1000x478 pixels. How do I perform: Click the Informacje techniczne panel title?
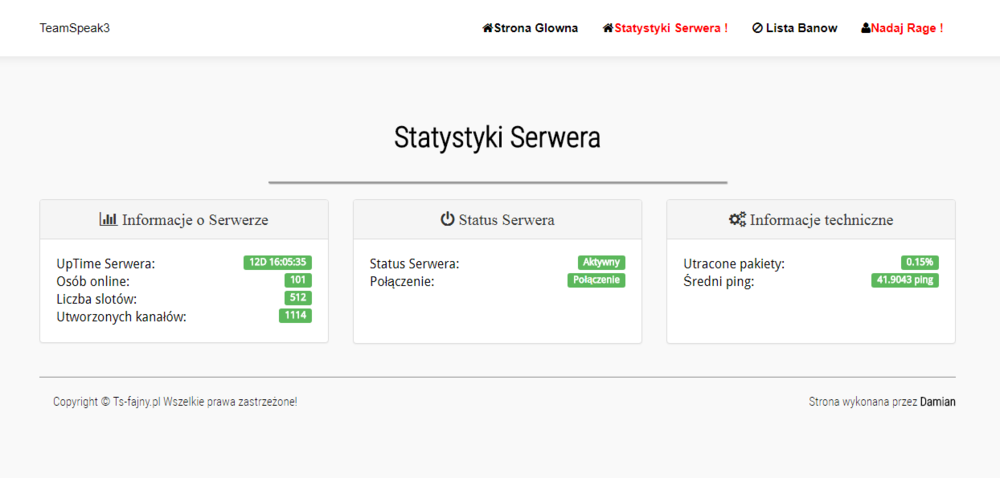821,220
